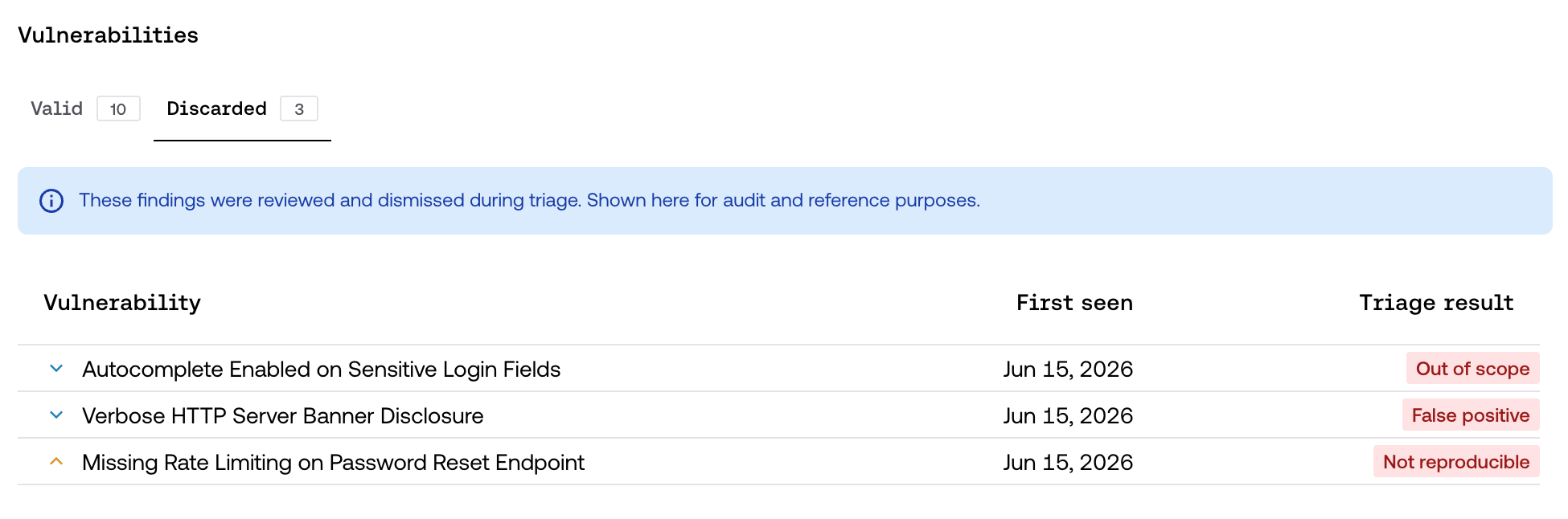This screenshot has width=1568, height=519.
Task: Click the Vulnerabilities page heading
Action: tap(109, 35)
